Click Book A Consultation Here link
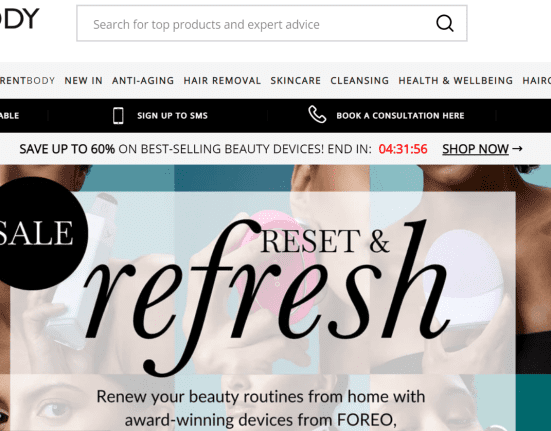Screen dimensions: 551x431 [400, 116]
